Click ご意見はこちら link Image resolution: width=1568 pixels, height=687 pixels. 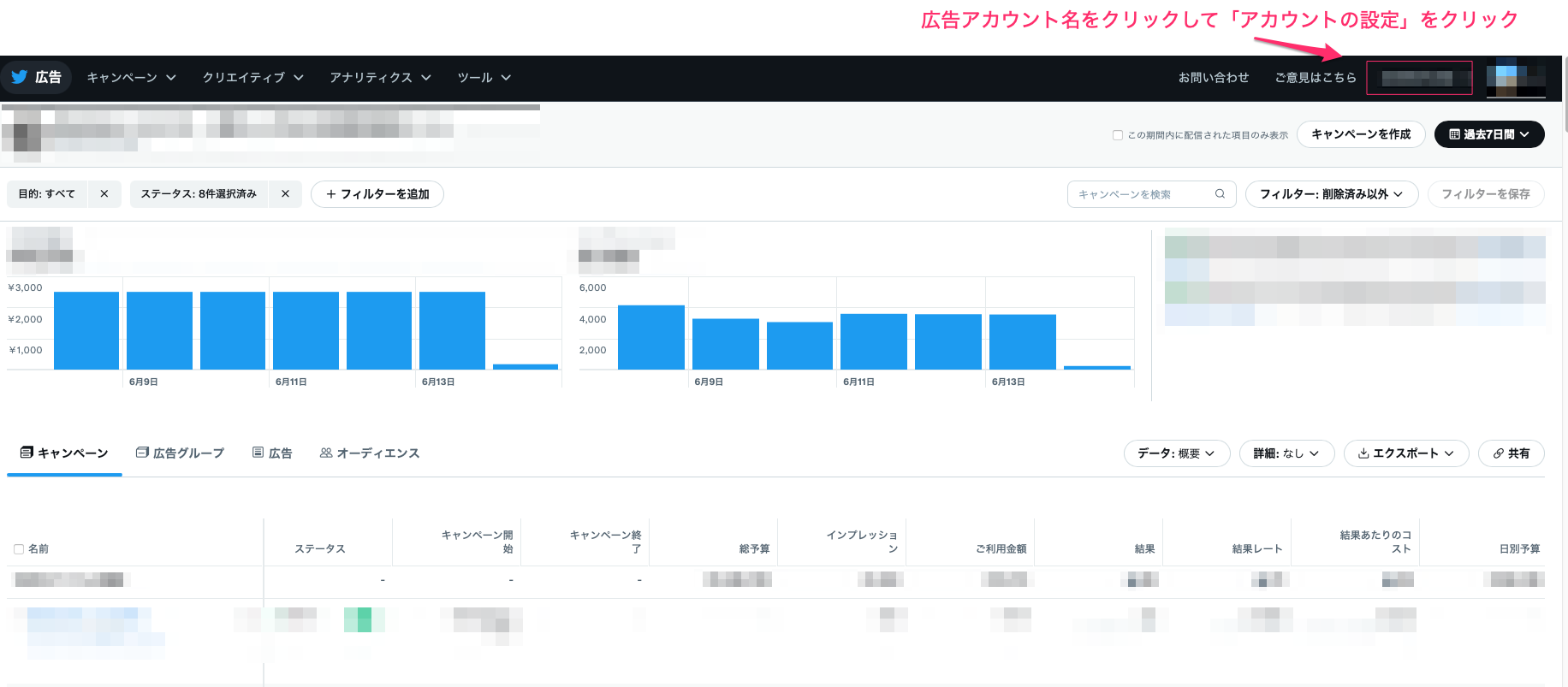pyautogui.click(x=1315, y=77)
